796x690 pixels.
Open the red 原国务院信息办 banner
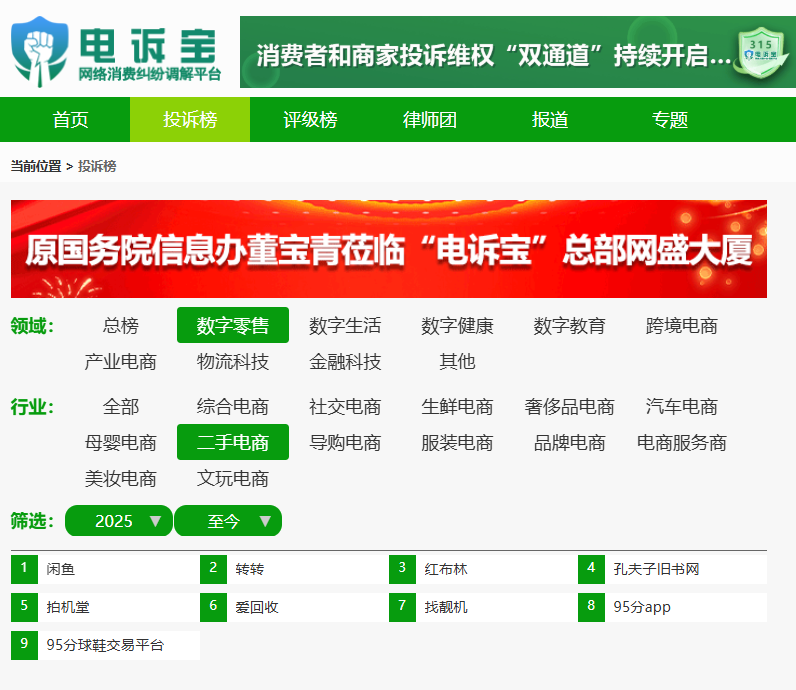coord(389,249)
